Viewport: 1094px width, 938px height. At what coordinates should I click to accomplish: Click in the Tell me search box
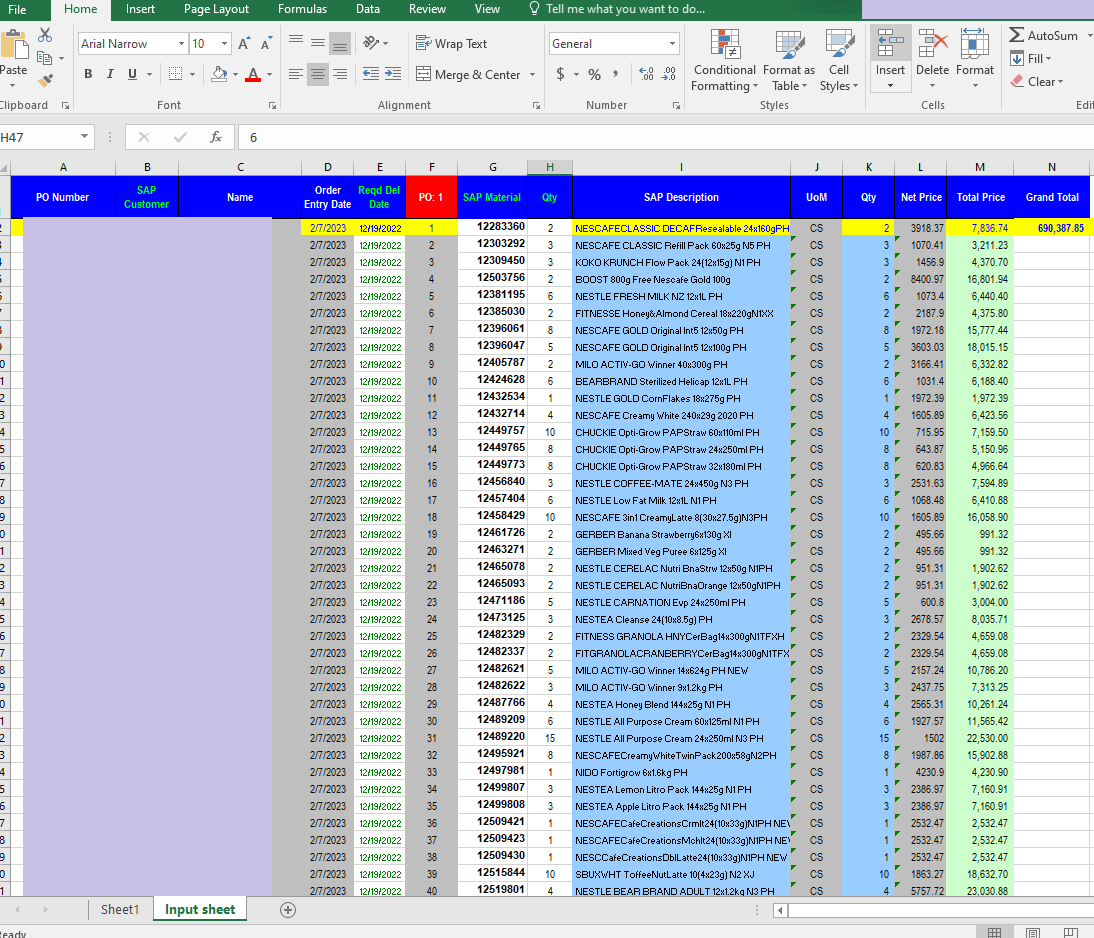pyautogui.click(x=625, y=9)
